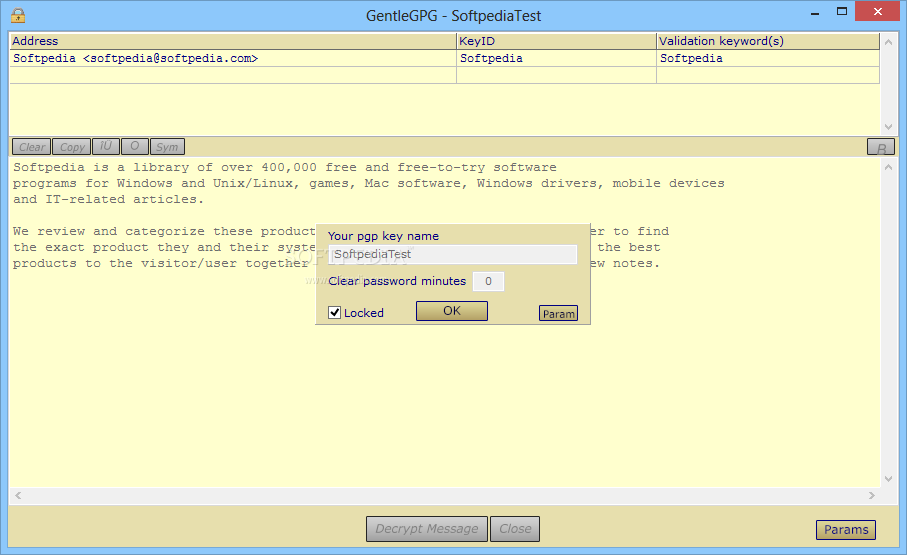This screenshot has height=555, width=907.
Task: Click the Decrypt Message button
Action: click(x=427, y=529)
